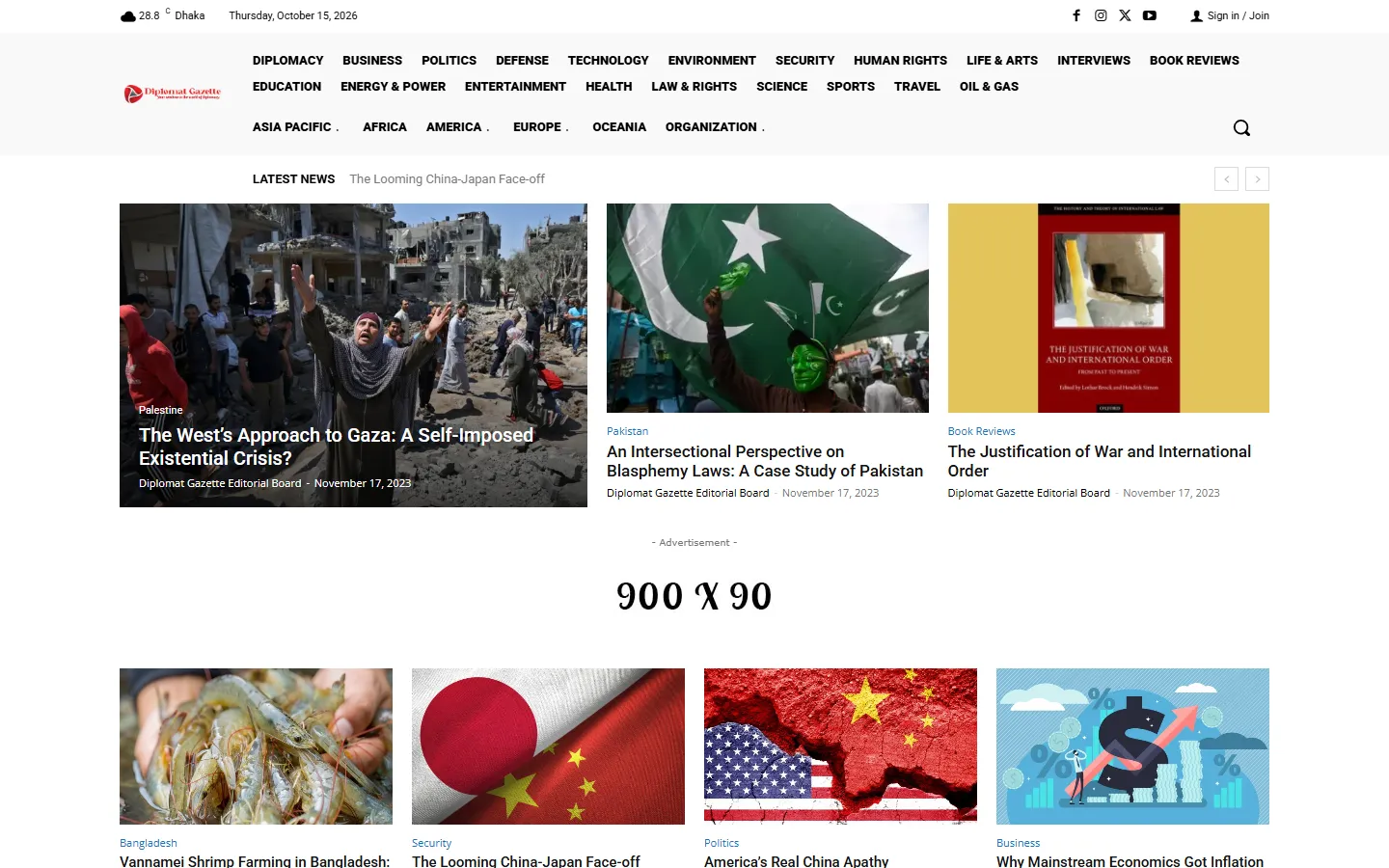Open the shrimp farming thumbnail
This screenshot has height=868, width=1389.
[x=256, y=746]
